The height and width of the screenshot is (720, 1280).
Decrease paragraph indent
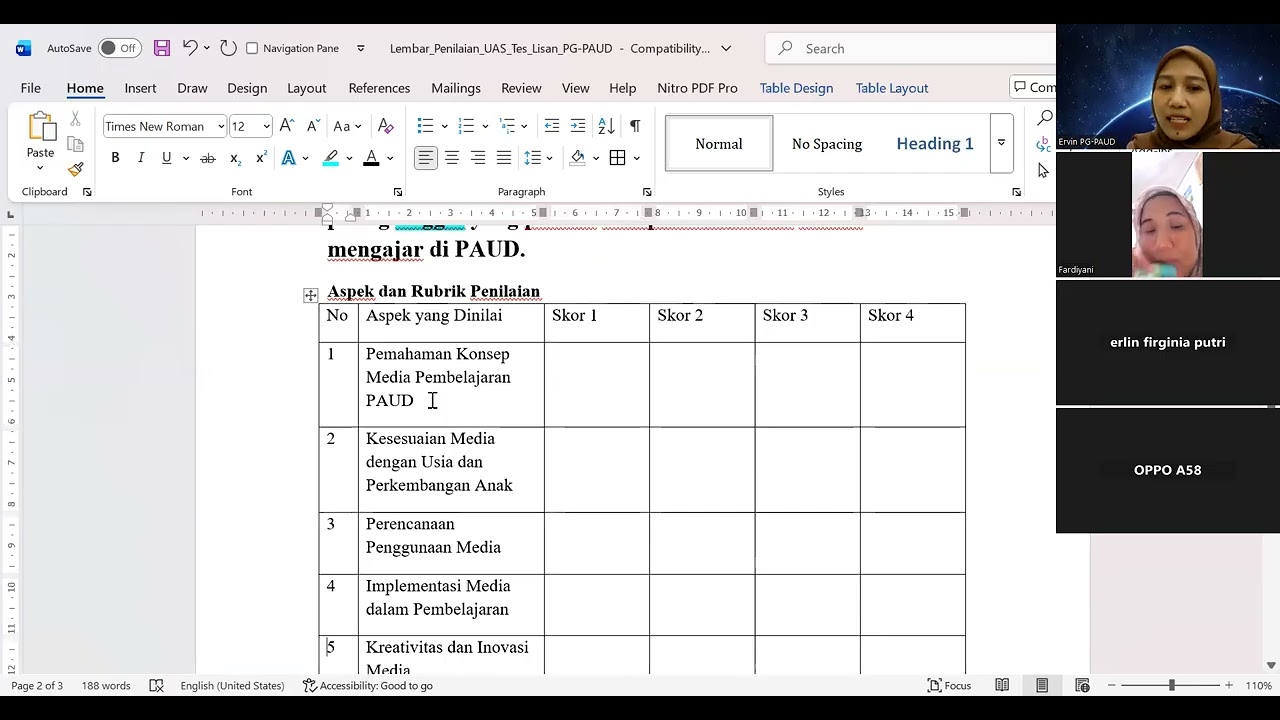[x=552, y=126]
